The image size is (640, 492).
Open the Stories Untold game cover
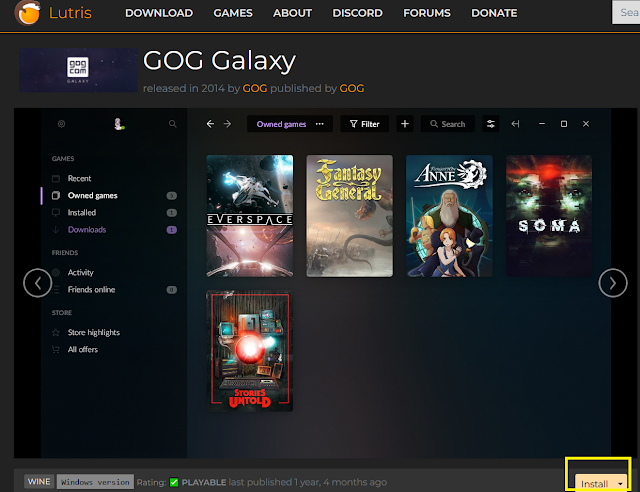click(249, 351)
